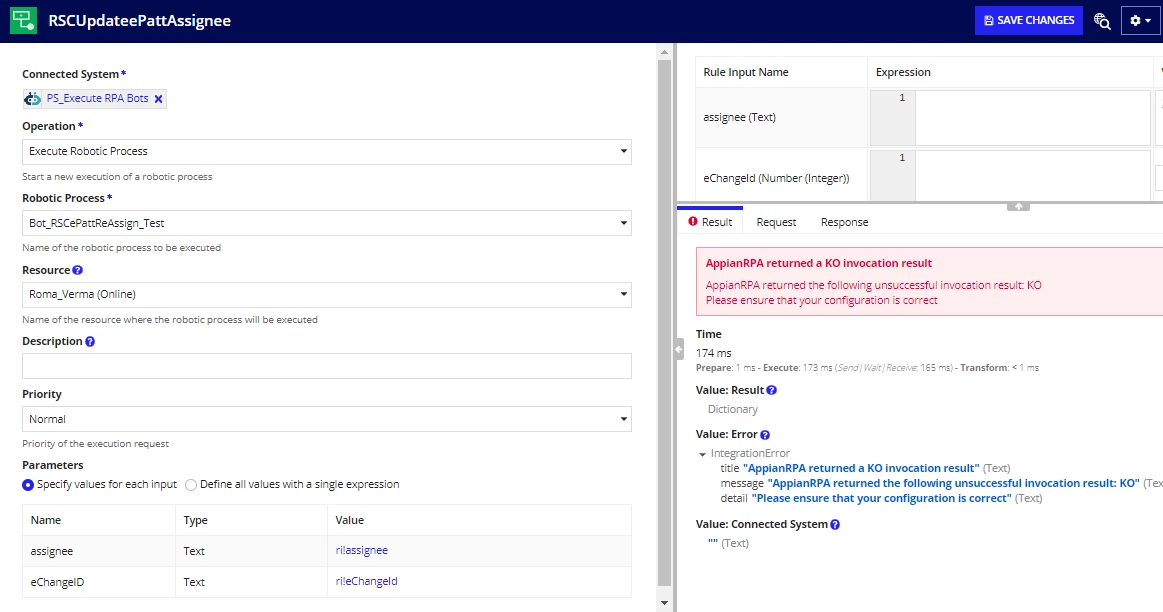Show help for the Description field

[x=90, y=341]
